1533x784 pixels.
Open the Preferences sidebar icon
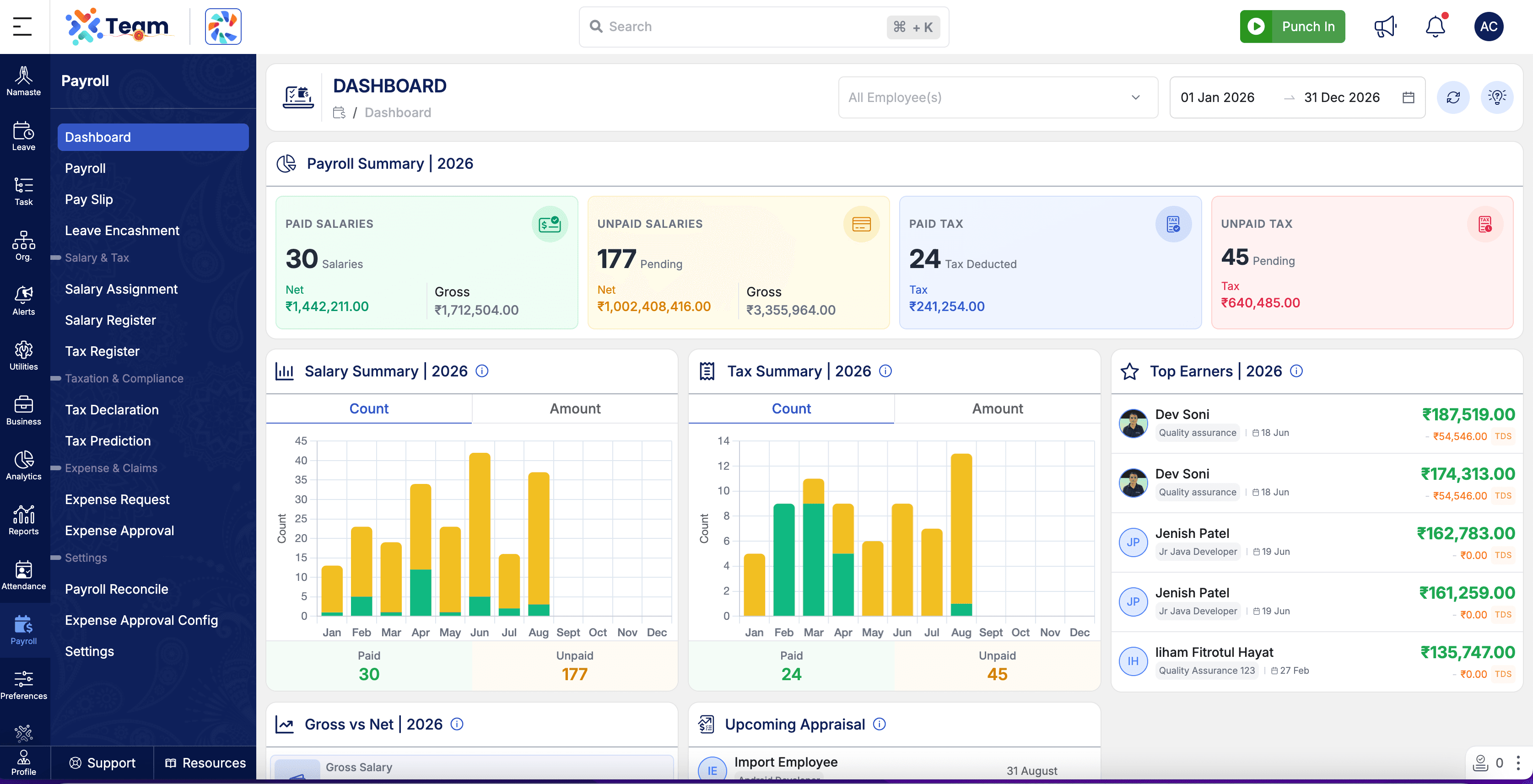click(x=24, y=685)
